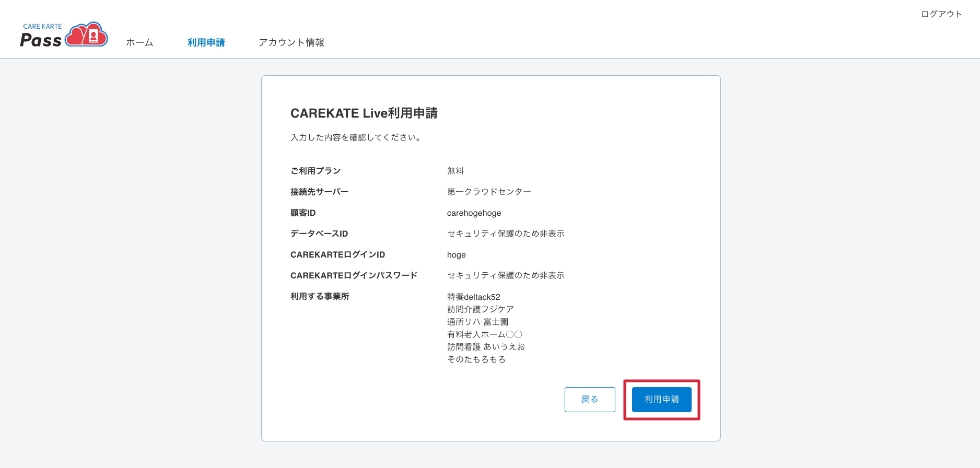Click the customer ID value carehogehoge
This screenshot has height=468, width=980.
click(x=474, y=213)
